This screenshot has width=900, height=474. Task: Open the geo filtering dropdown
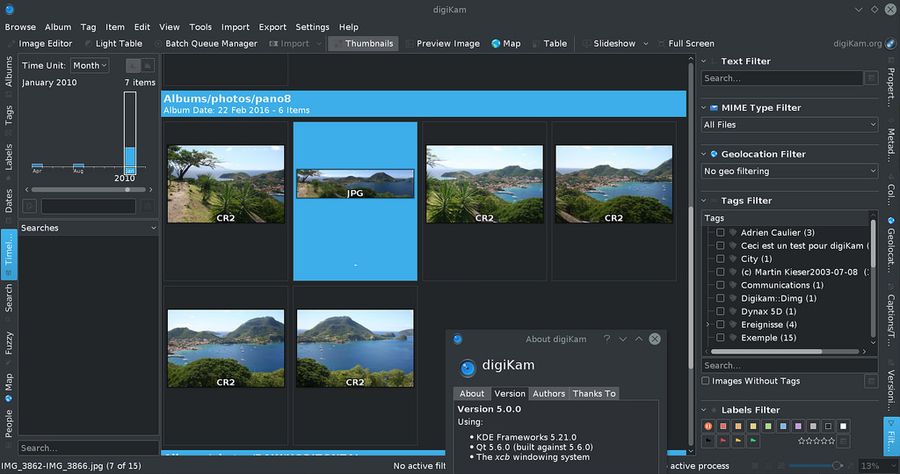790,171
